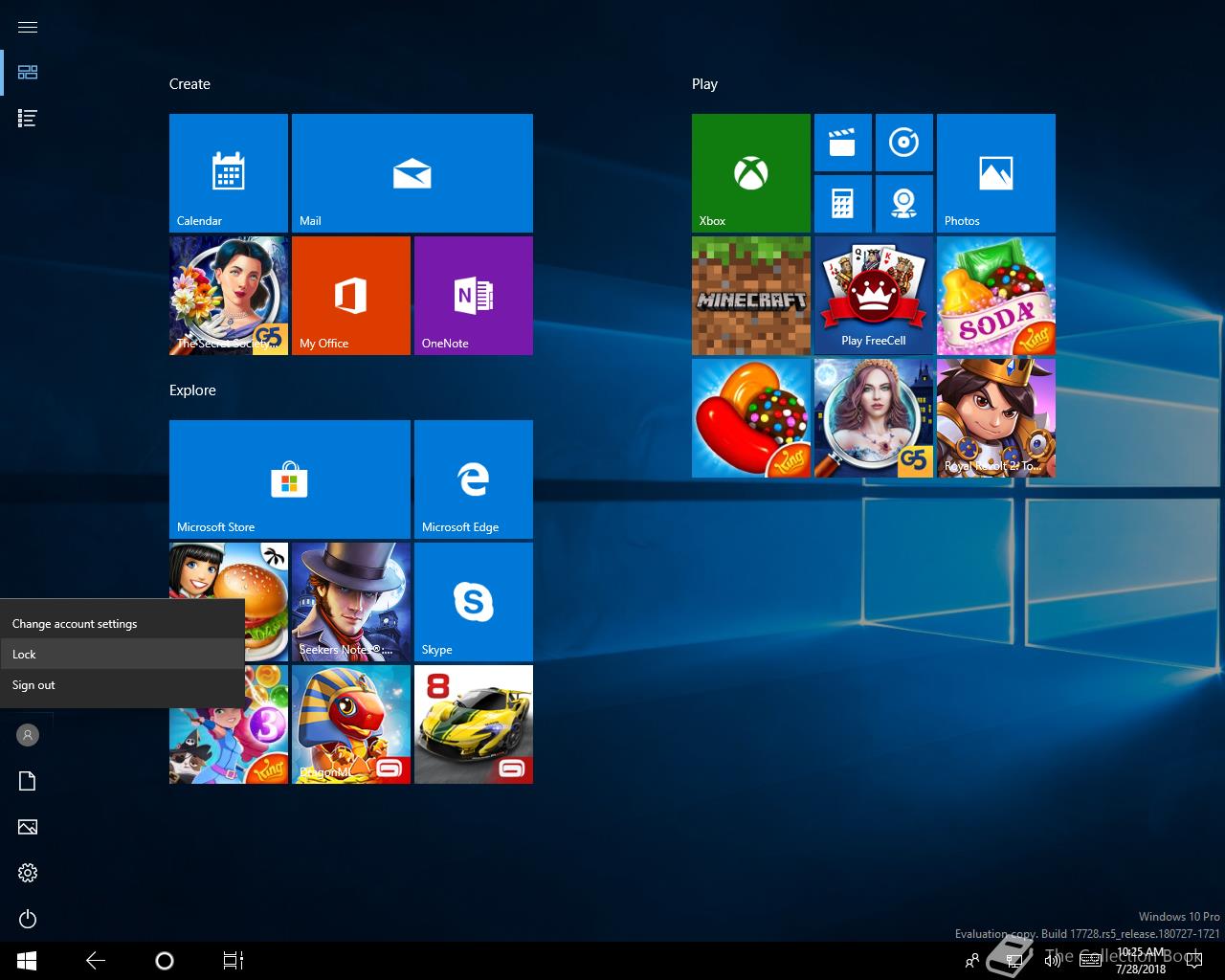Open the Power options button
Image resolution: width=1225 pixels, height=980 pixels.
click(x=28, y=919)
